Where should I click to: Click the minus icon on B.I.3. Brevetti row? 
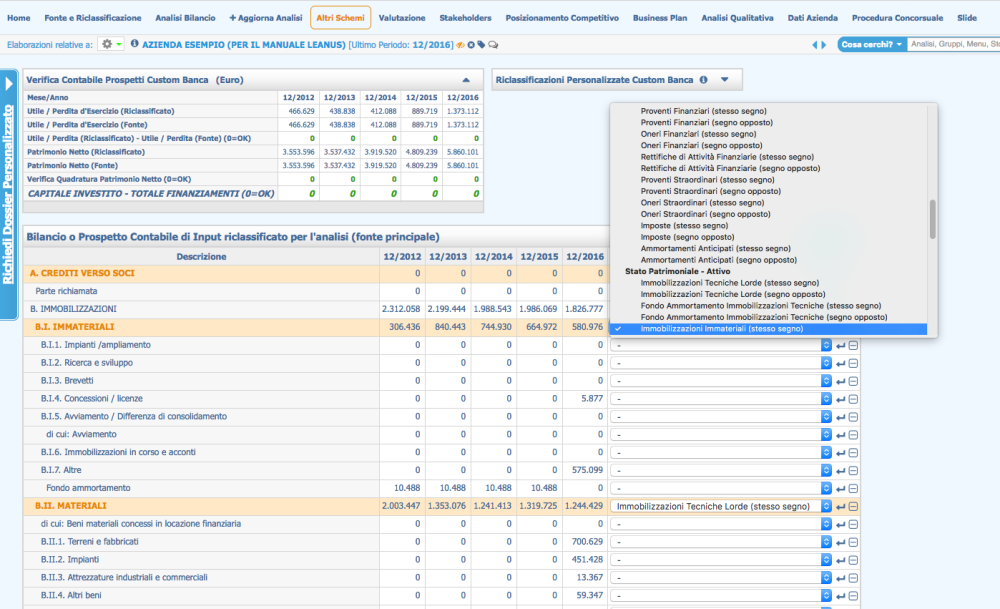click(853, 381)
